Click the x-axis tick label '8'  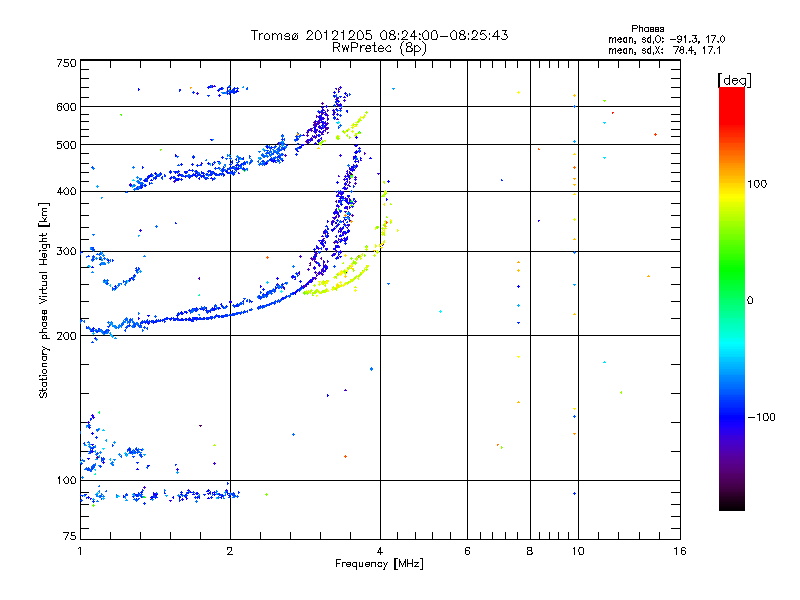pos(530,551)
